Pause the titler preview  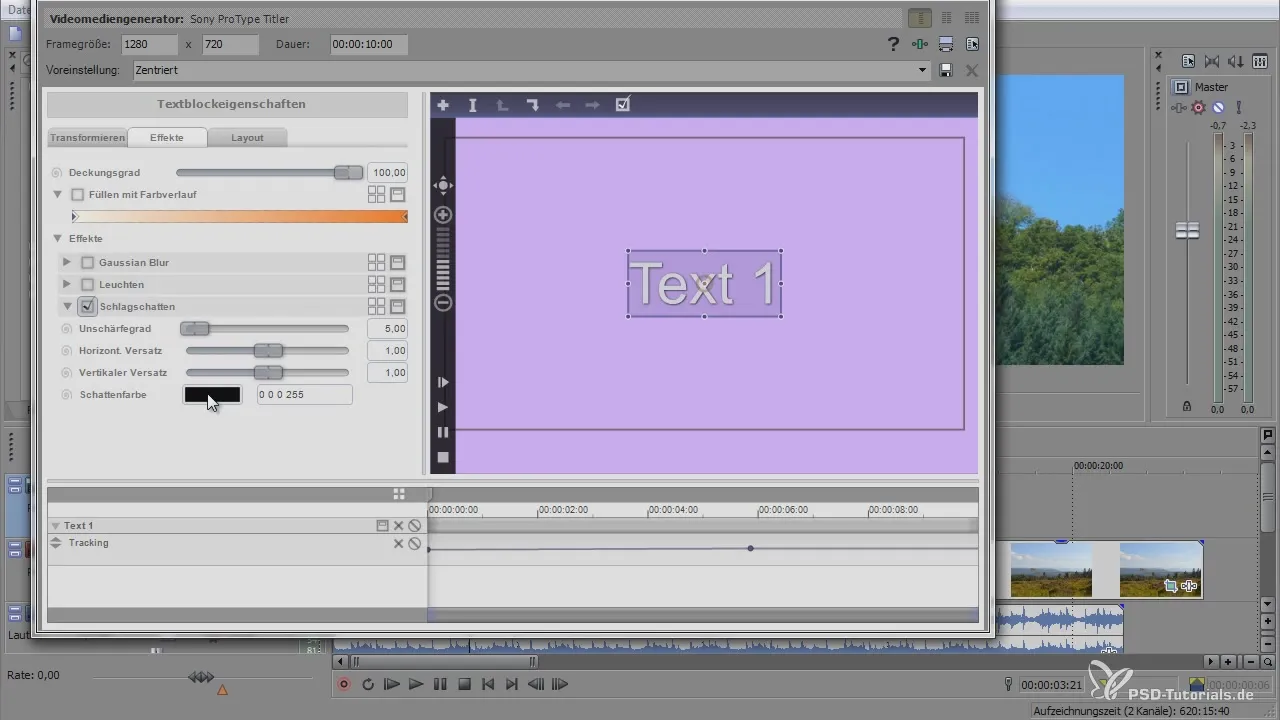click(443, 432)
